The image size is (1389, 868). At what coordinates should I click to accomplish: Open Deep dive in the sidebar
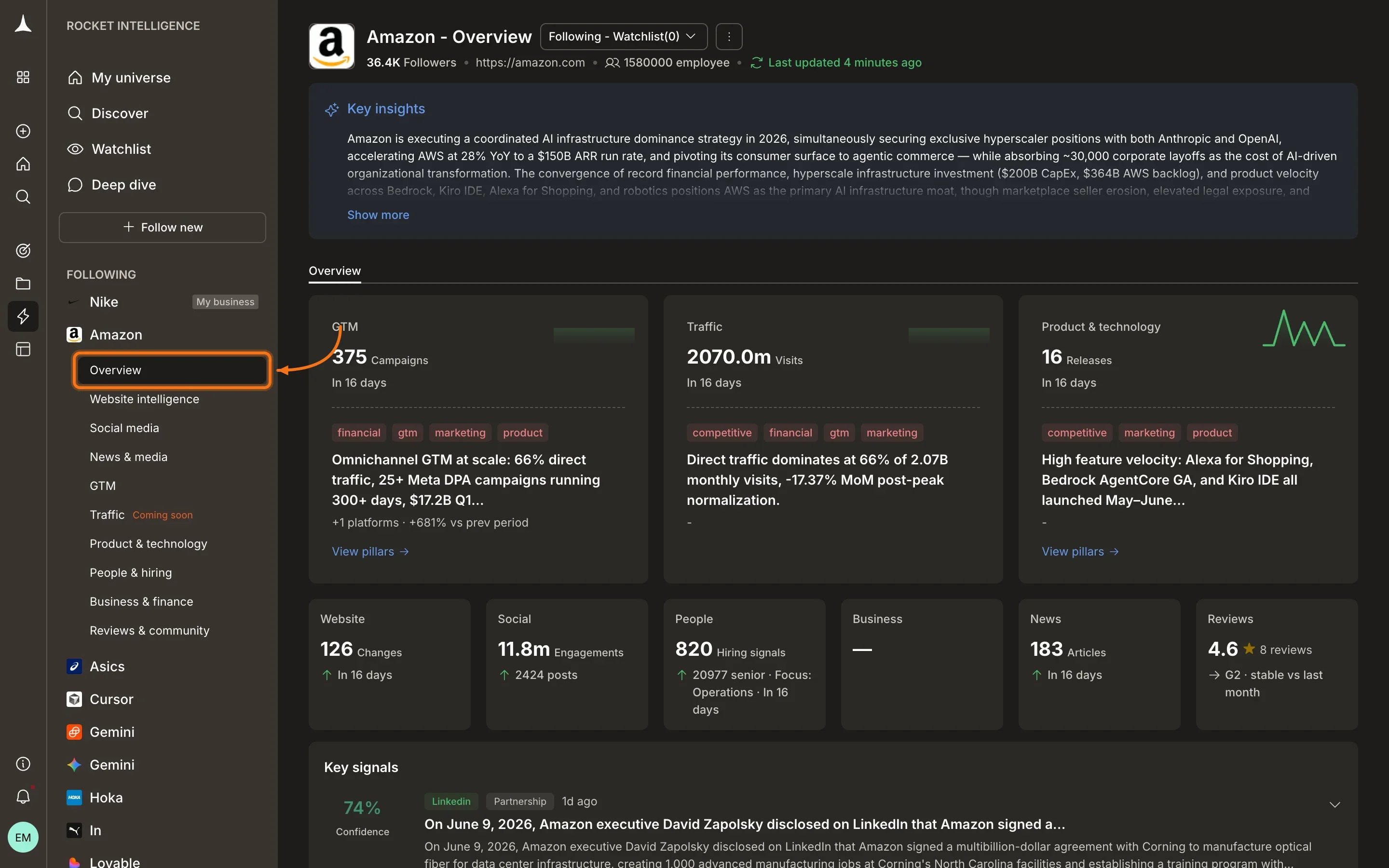pos(123,185)
